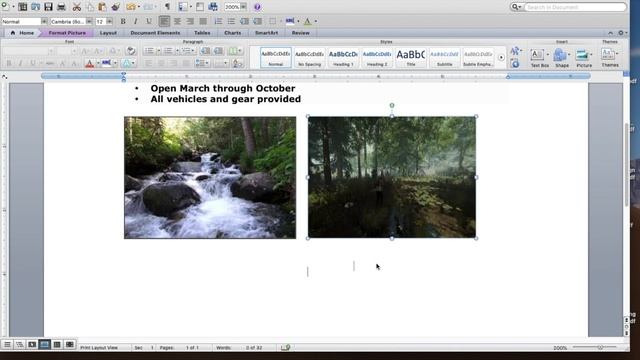
Task: Click the Save floppy disk icon
Action: point(49,7)
